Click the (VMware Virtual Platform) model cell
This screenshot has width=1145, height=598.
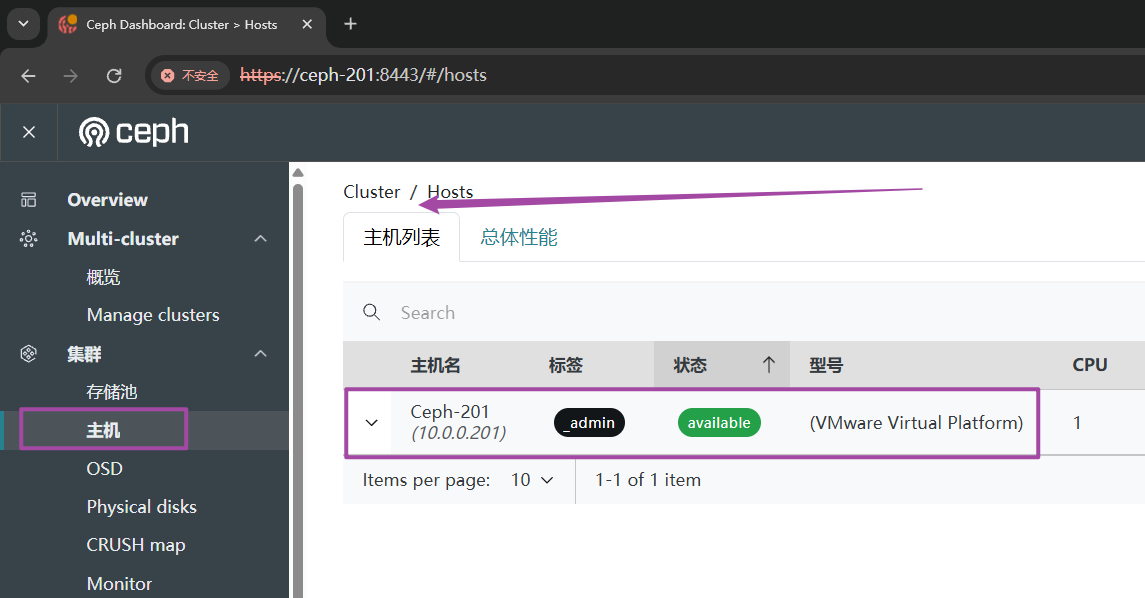916,423
